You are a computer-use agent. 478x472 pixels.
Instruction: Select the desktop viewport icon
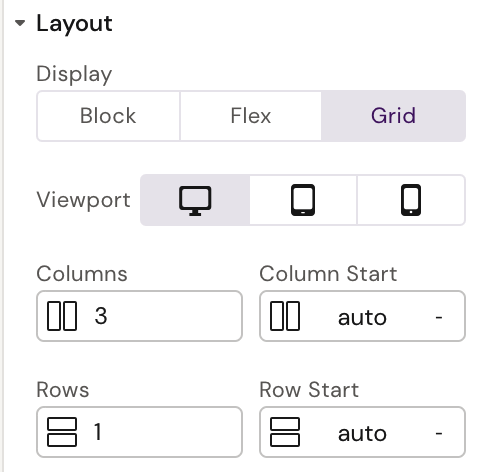(195, 200)
